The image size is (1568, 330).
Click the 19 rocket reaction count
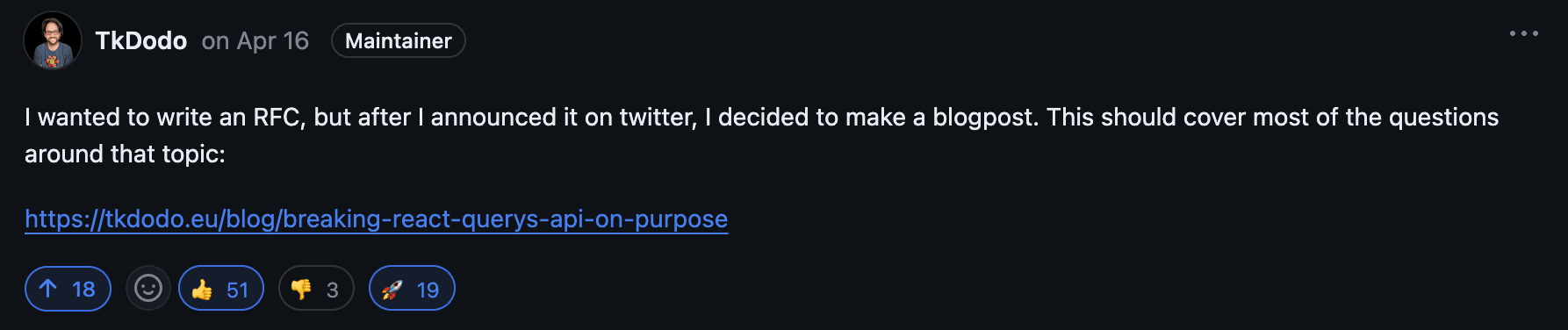coord(428,291)
